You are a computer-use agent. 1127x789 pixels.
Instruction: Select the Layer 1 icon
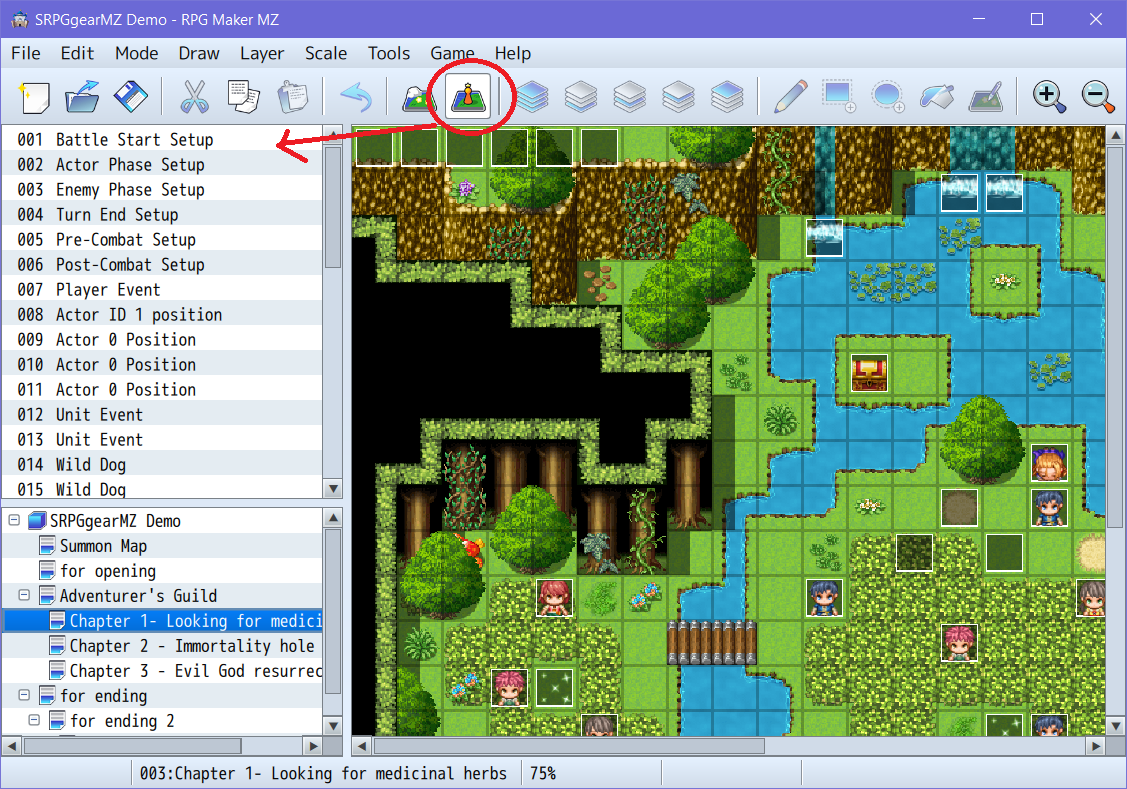click(x=581, y=96)
